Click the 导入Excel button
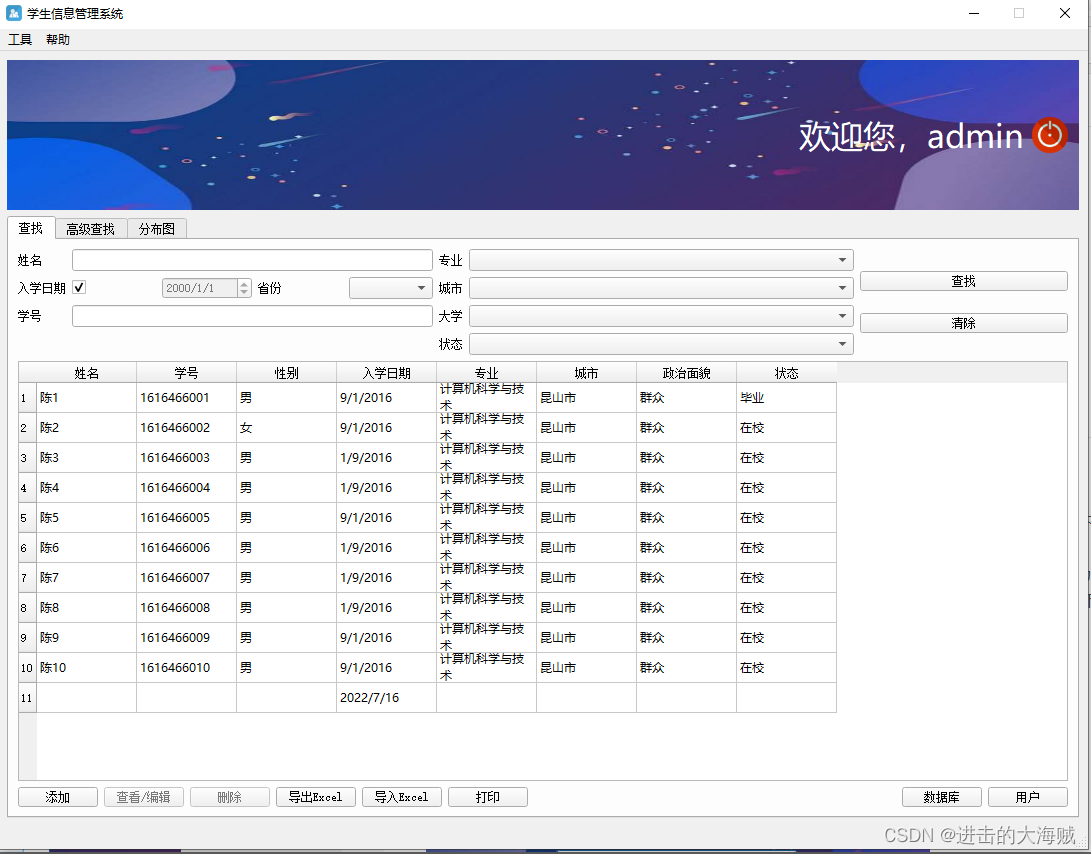Image resolution: width=1091 pixels, height=854 pixels. [x=401, y=797]
